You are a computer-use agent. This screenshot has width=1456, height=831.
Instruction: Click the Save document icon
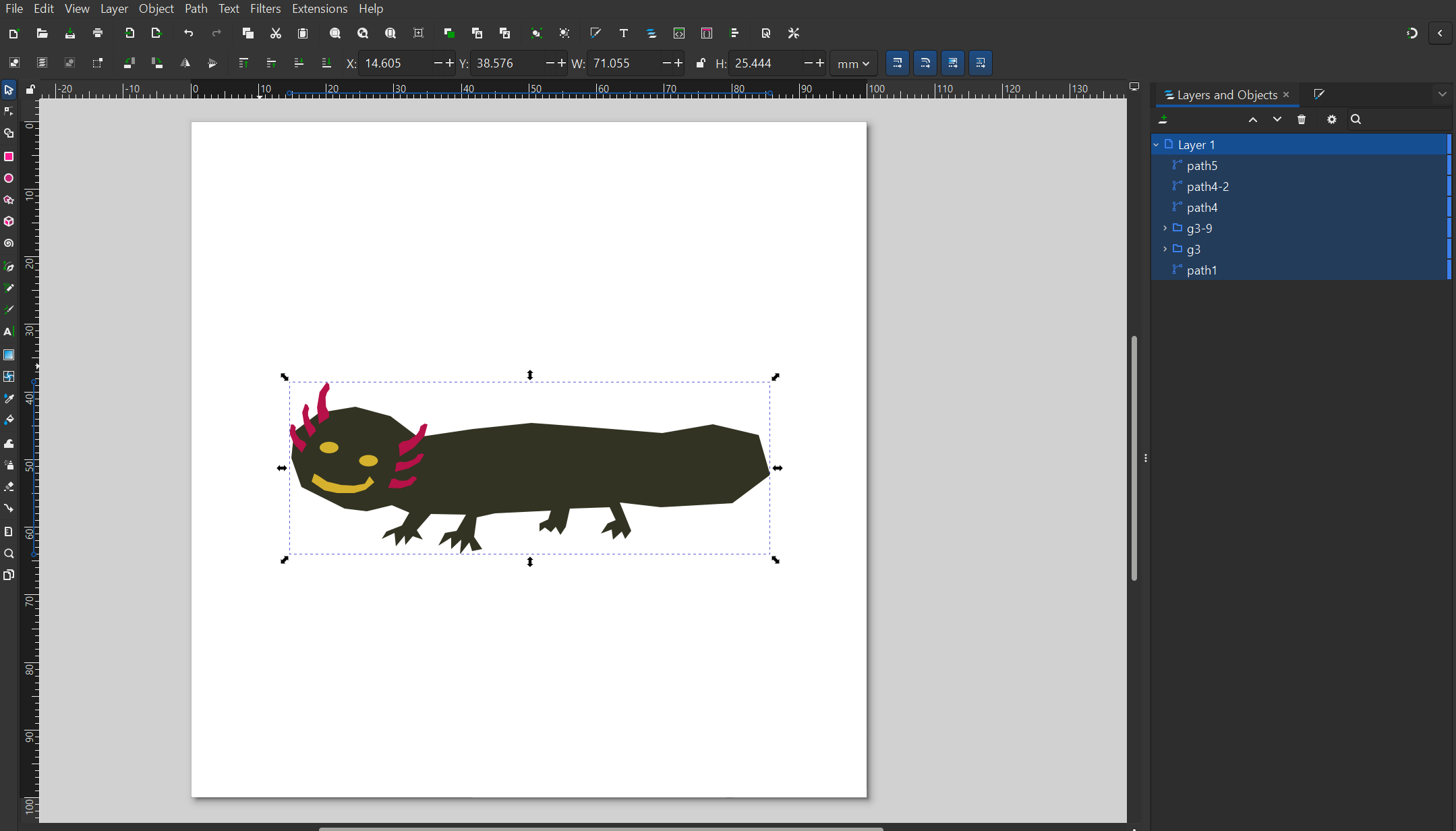pos(70,33)
